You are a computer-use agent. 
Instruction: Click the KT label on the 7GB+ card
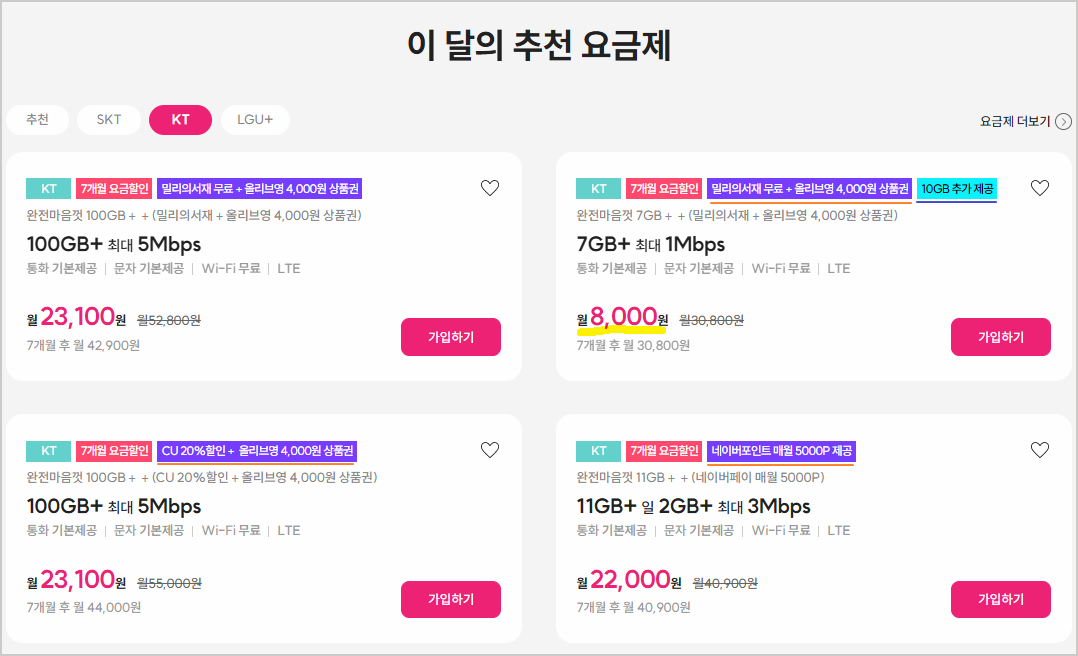(x=598, y=188)
